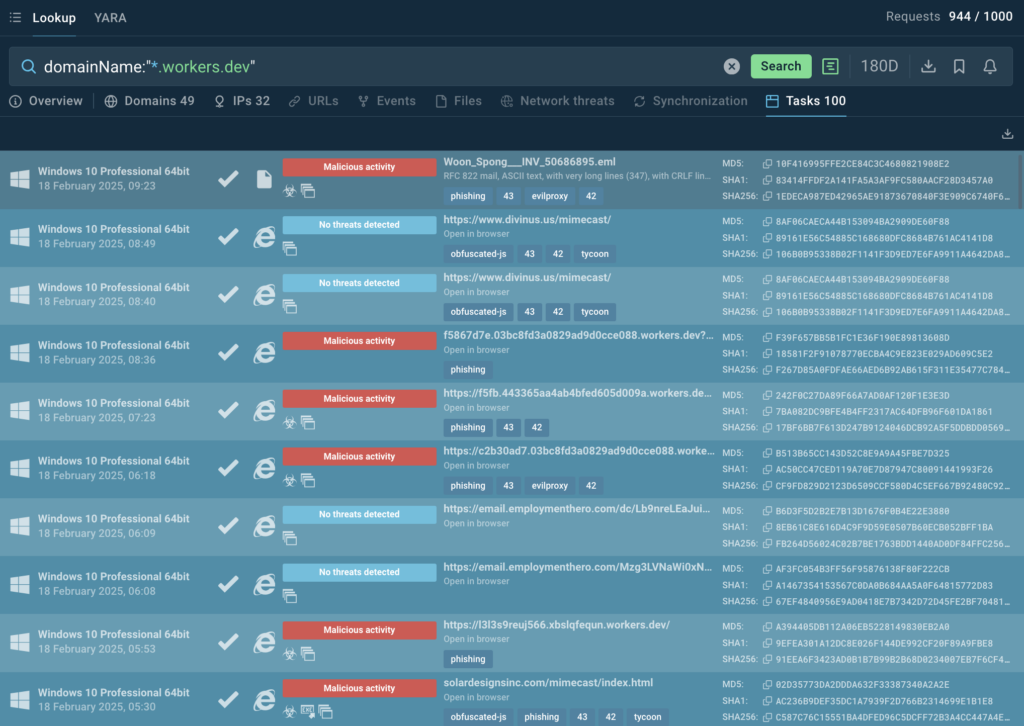Click the notification bell icon

coord(990,66)
